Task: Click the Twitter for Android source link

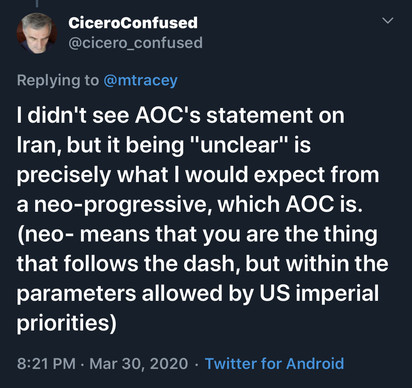Action: pos(274,363)
